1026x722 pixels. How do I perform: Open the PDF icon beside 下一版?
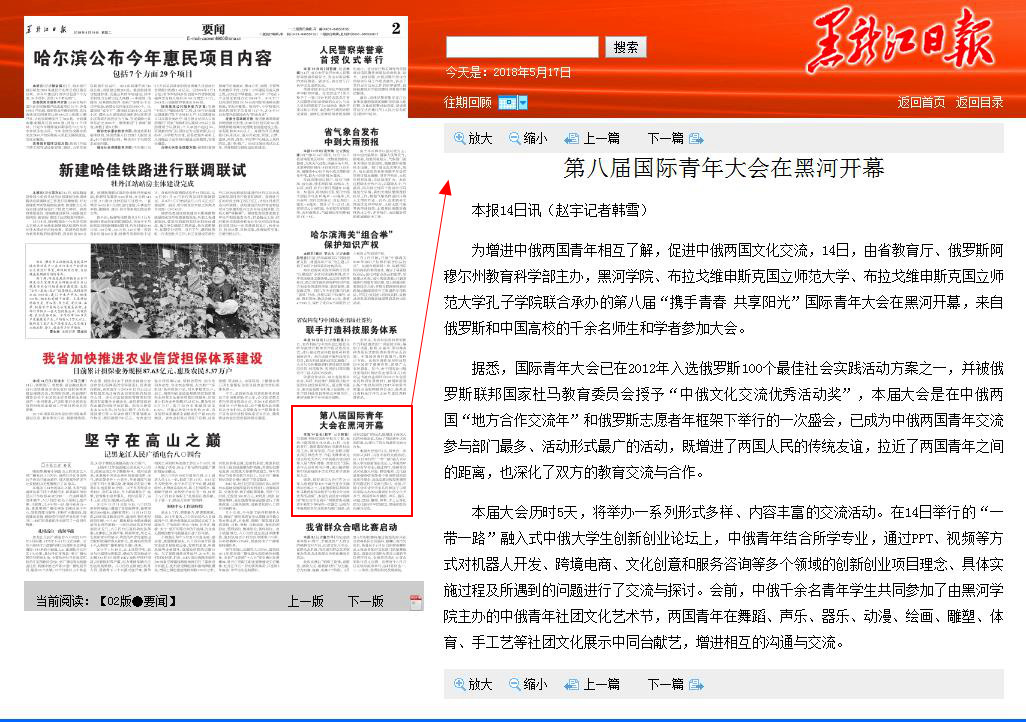tap(416, 601)
